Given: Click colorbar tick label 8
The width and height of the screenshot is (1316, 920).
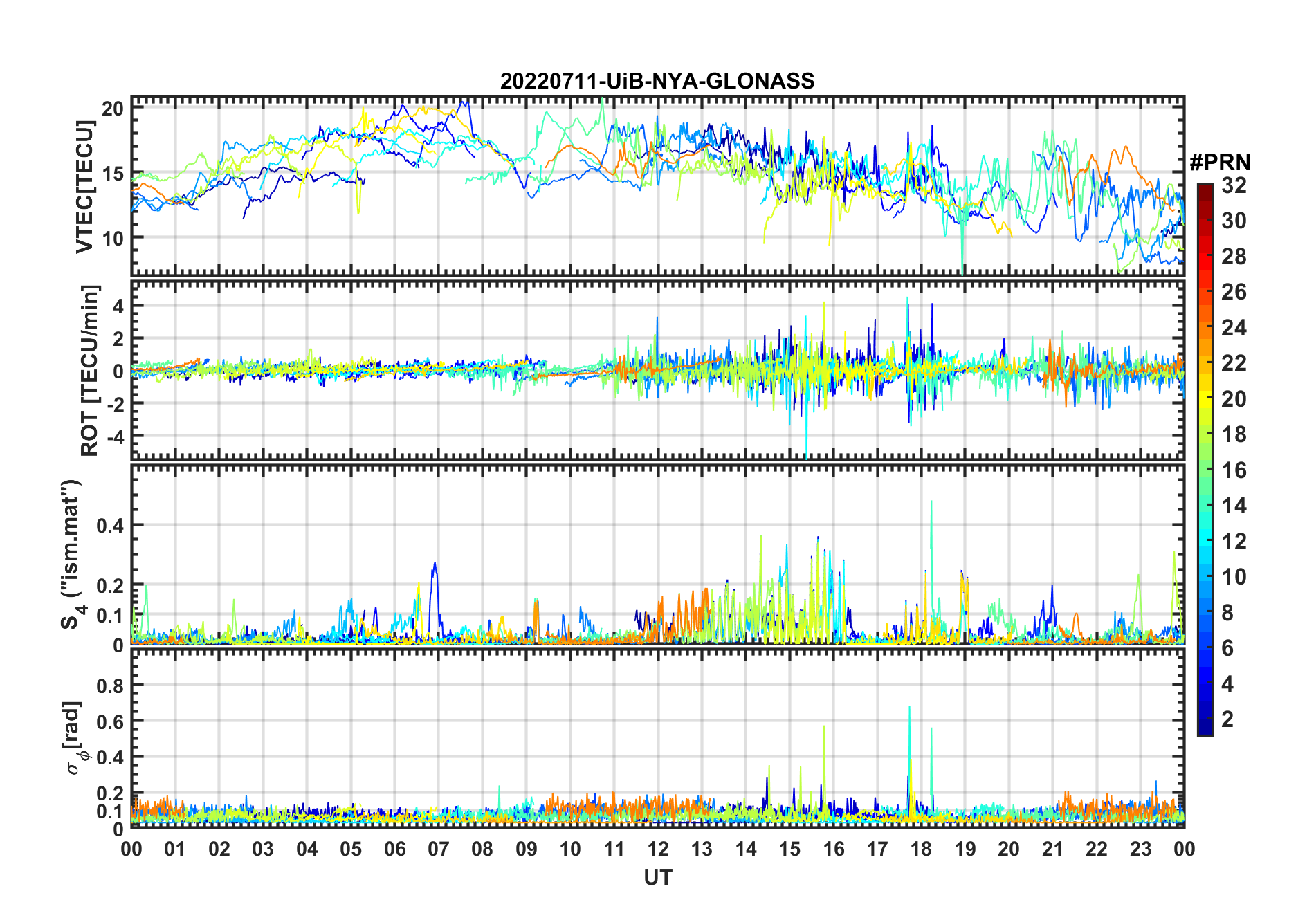Looking at the screenshot, I should [x=1227, y=612].
